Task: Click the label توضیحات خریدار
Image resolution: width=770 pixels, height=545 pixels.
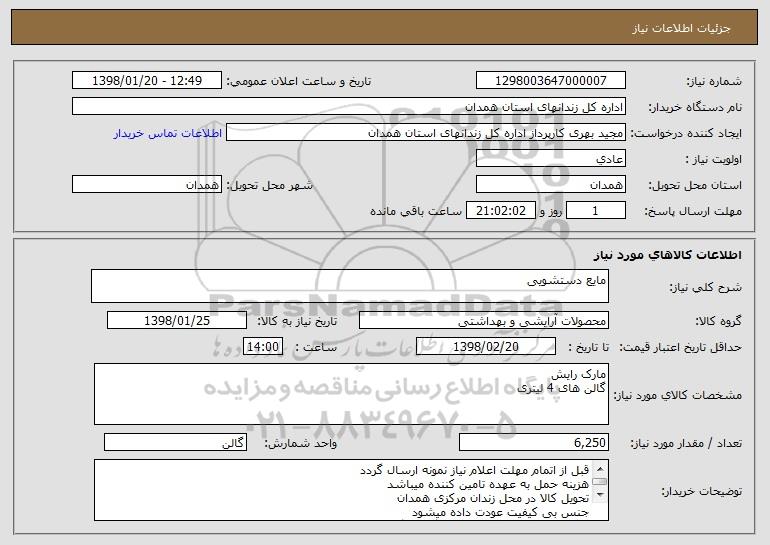Action: pyautogui.click(x=701, y=491)
